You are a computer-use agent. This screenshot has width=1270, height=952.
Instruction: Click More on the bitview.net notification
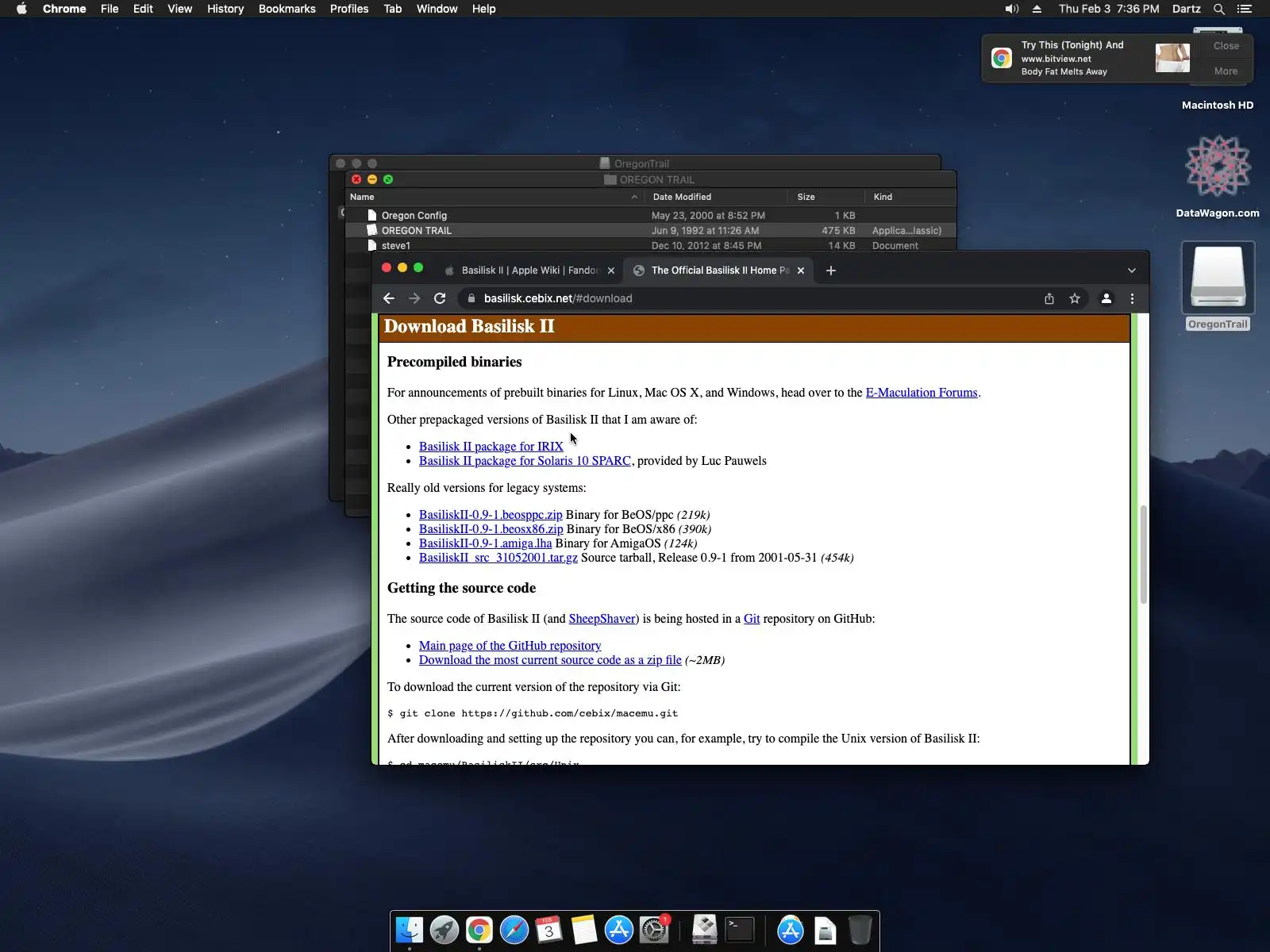(x=1226, y=71)
